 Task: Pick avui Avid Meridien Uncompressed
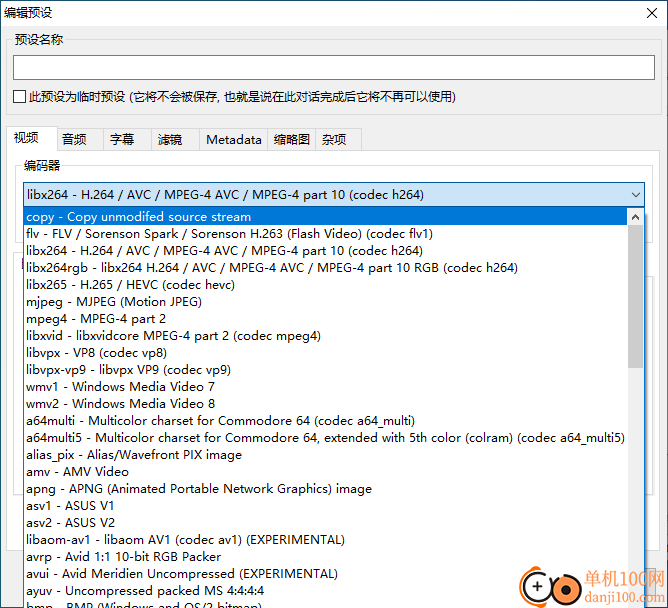[x=325, y=574]
